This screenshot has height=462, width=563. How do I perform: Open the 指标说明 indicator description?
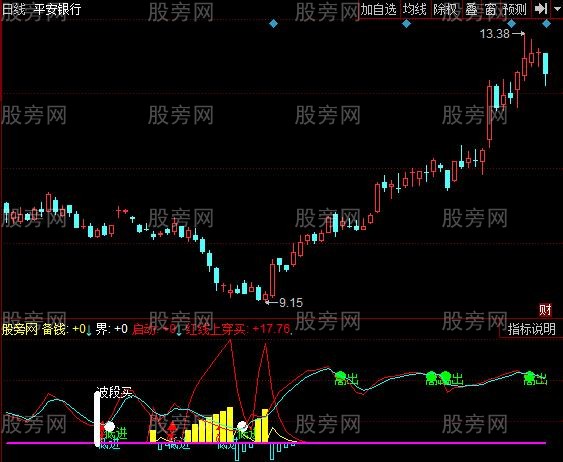531,329
